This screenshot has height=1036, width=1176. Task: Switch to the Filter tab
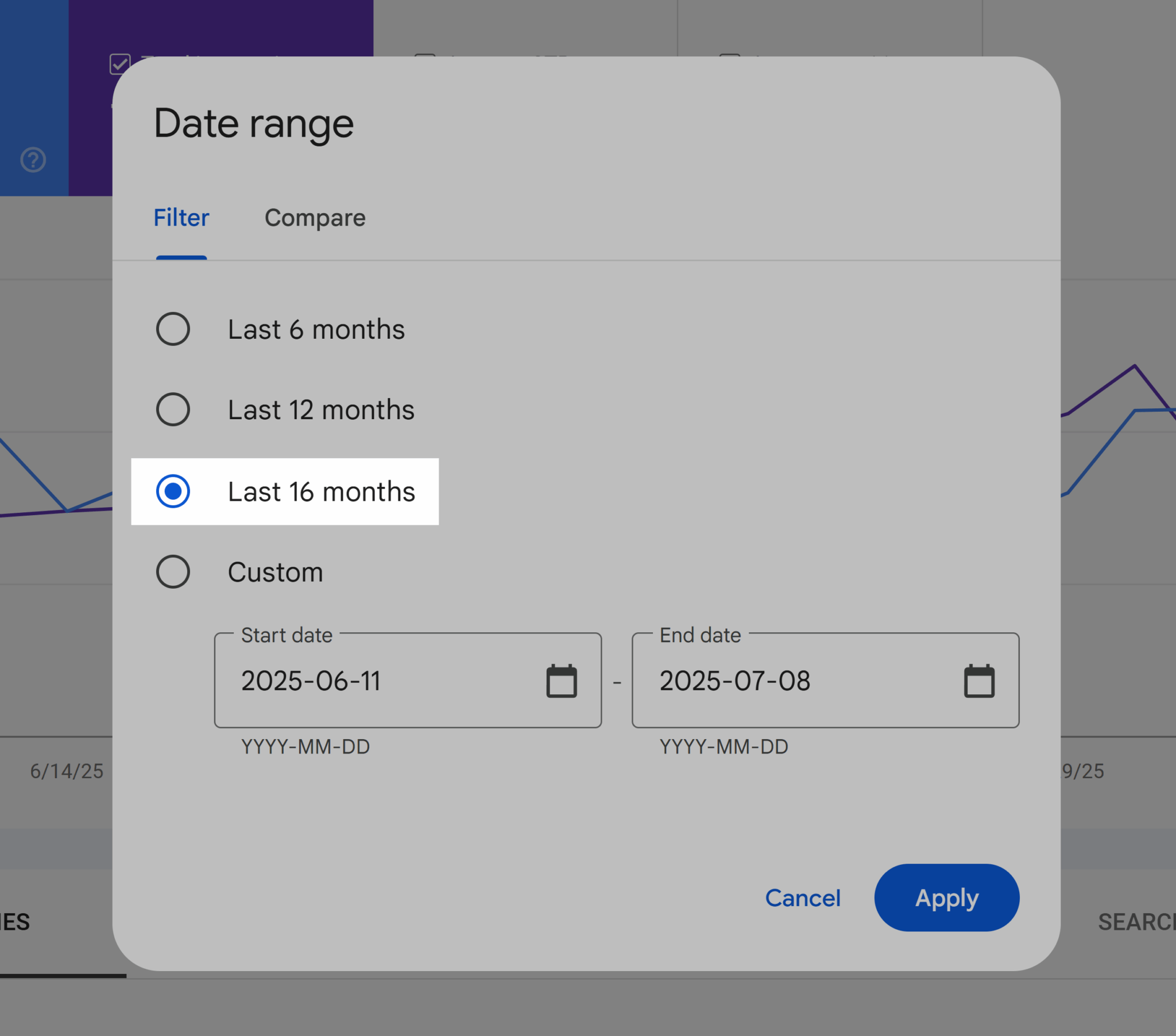coord(181,218)
